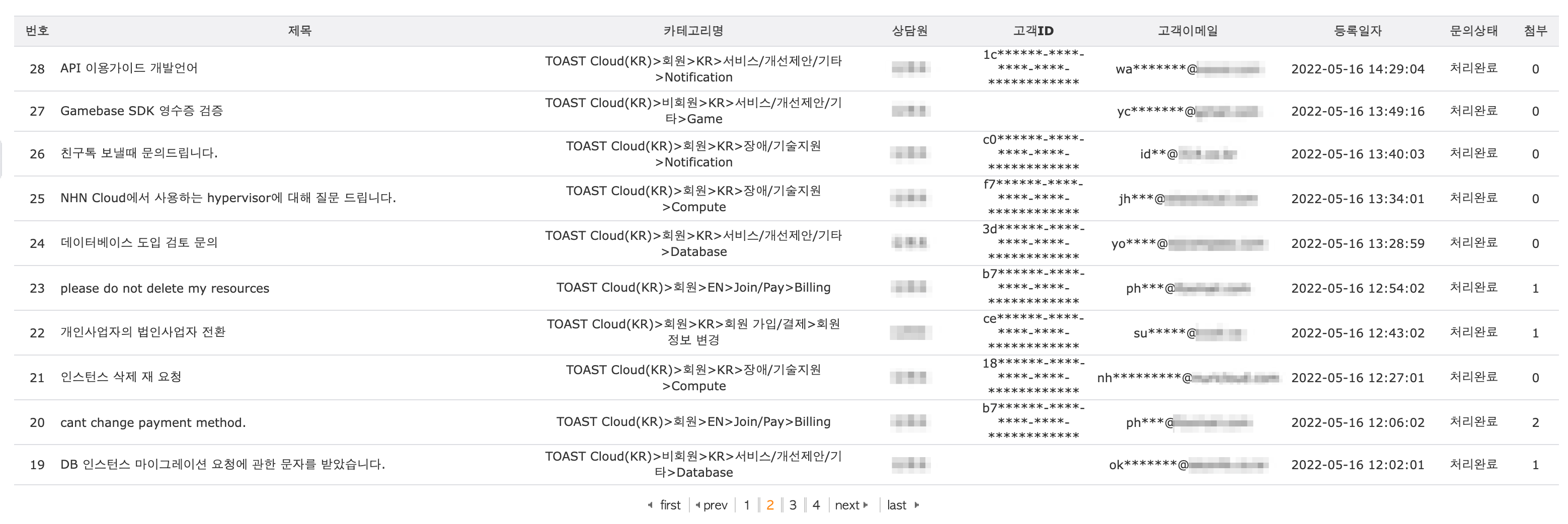The width and height of the screenshot is (1568, 524).
Task: Open 'please do not delete my resources' inquiry
Action: pos(165,288)
